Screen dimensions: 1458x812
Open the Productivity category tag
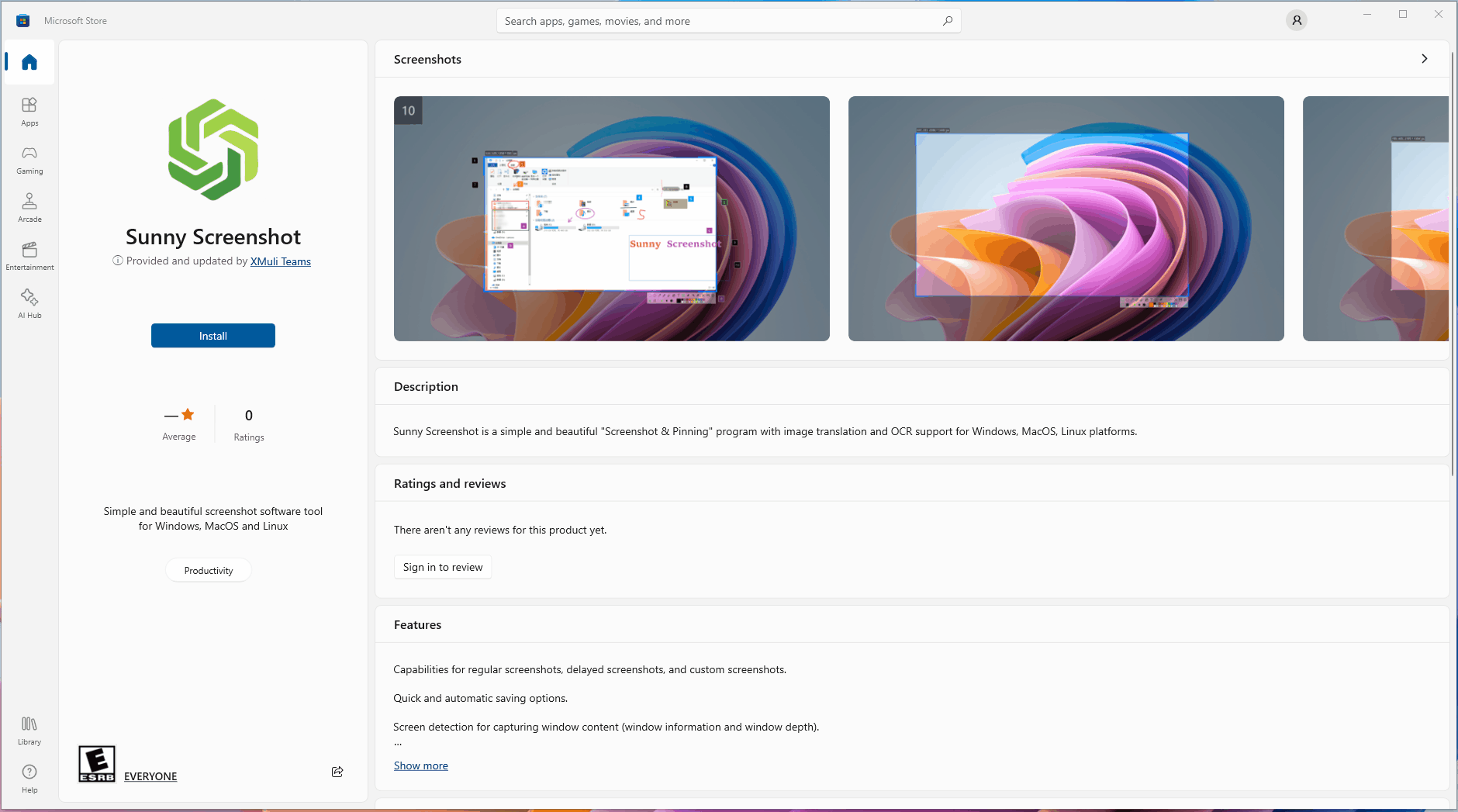(x=209, y=570)
